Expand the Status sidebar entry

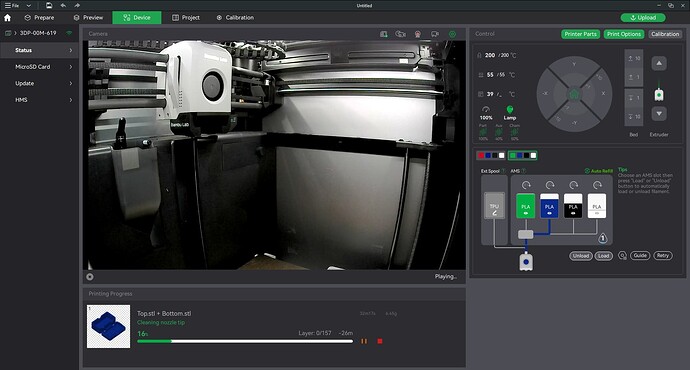pyautogui.click(x=40, y=50)
